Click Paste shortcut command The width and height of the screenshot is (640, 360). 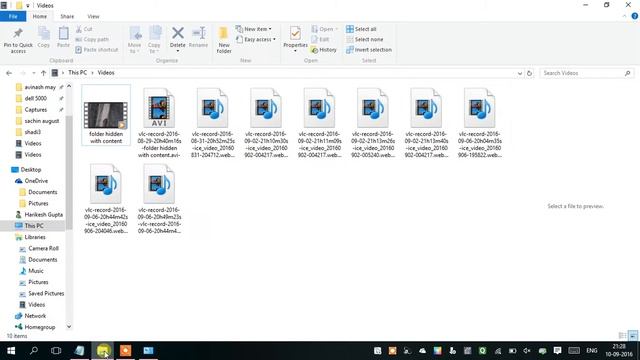[97, 50]
